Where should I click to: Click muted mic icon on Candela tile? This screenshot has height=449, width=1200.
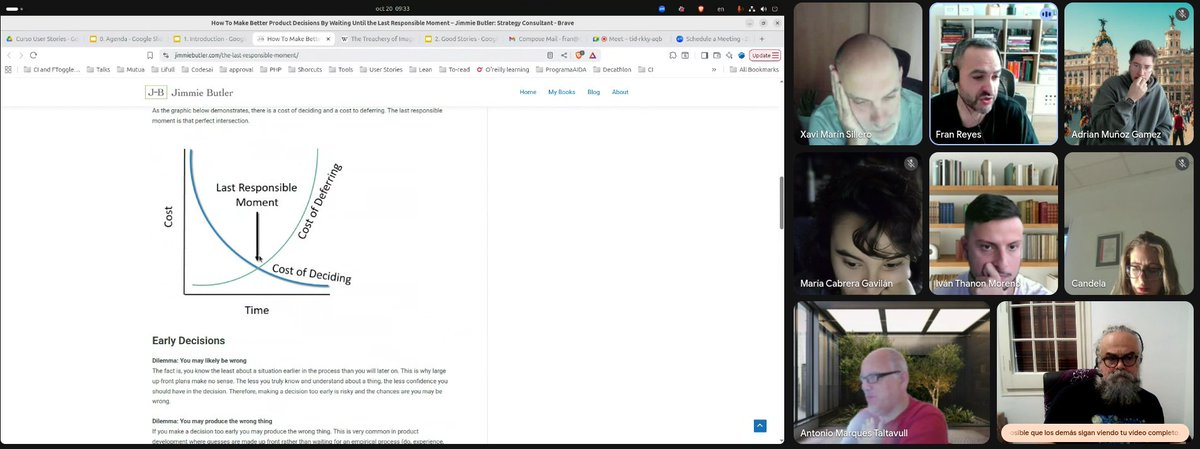1181,163
